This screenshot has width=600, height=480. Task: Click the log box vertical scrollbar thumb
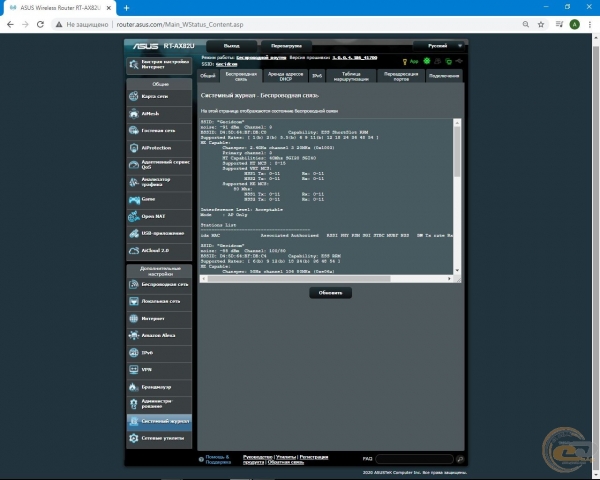tap(457, 151)
